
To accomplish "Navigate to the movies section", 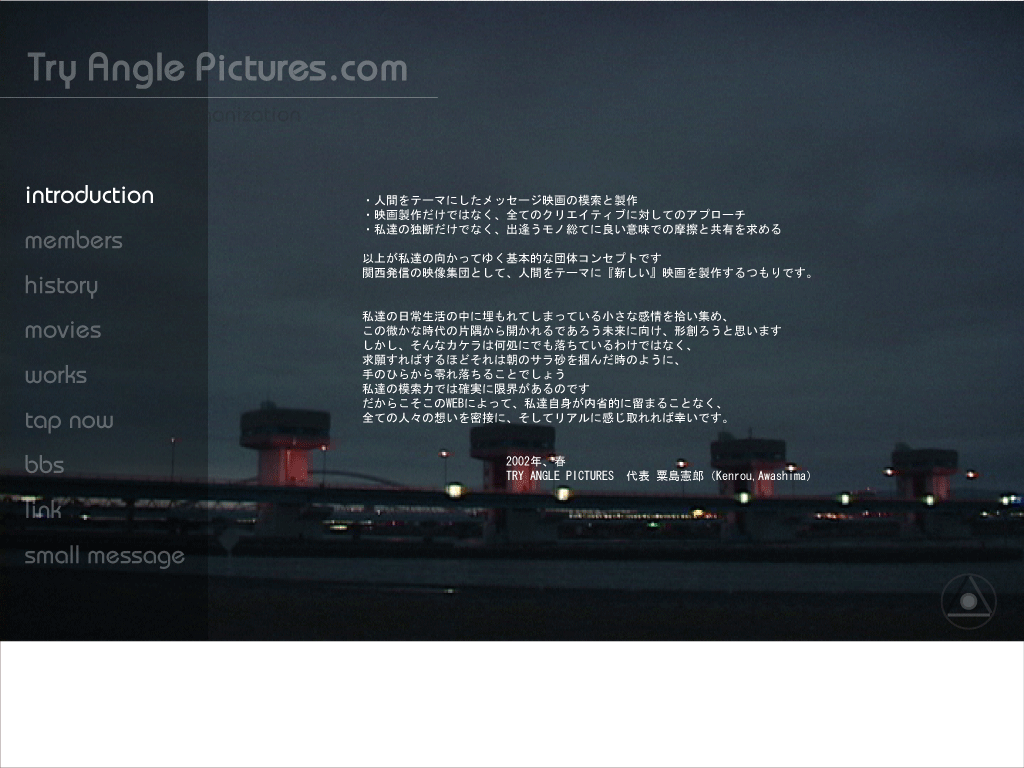I will click(x=63, y=330).
